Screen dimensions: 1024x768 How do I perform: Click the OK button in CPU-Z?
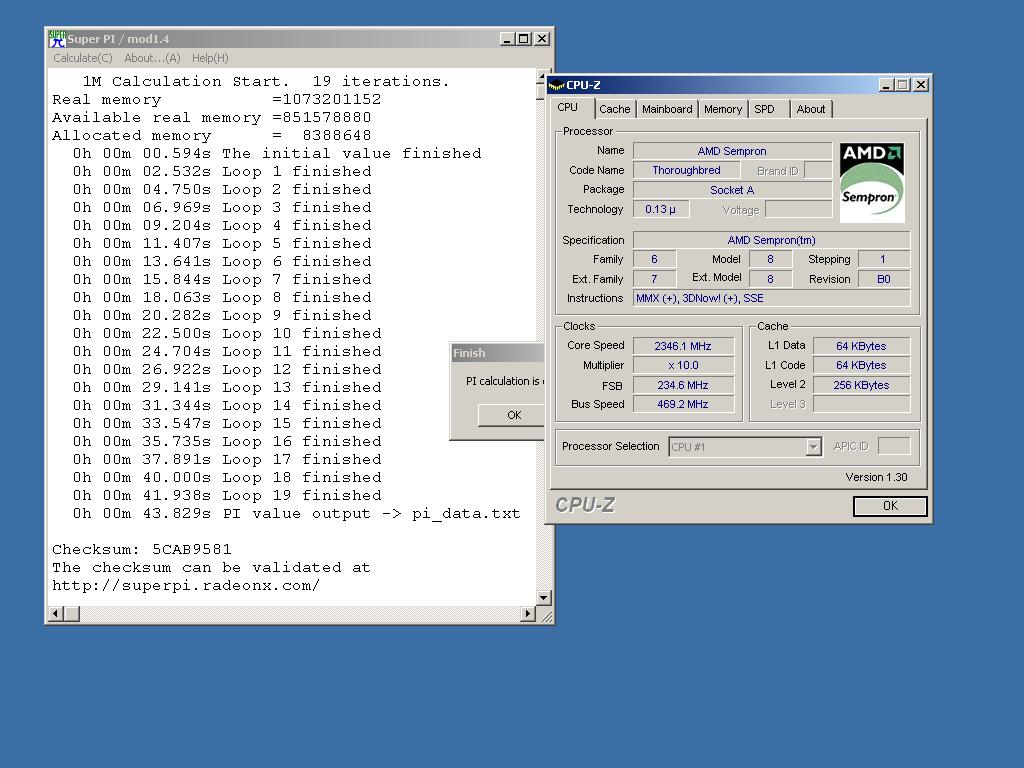(x=890, y=506)
